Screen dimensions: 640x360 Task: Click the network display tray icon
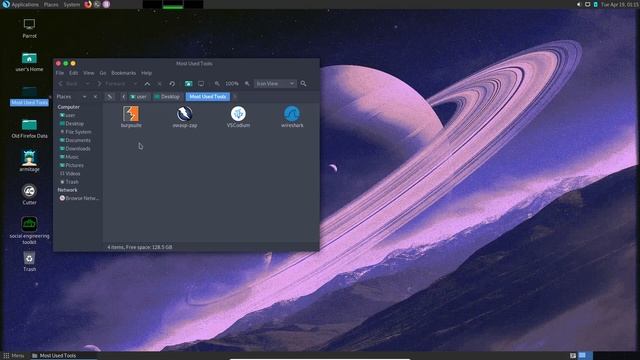587,4
